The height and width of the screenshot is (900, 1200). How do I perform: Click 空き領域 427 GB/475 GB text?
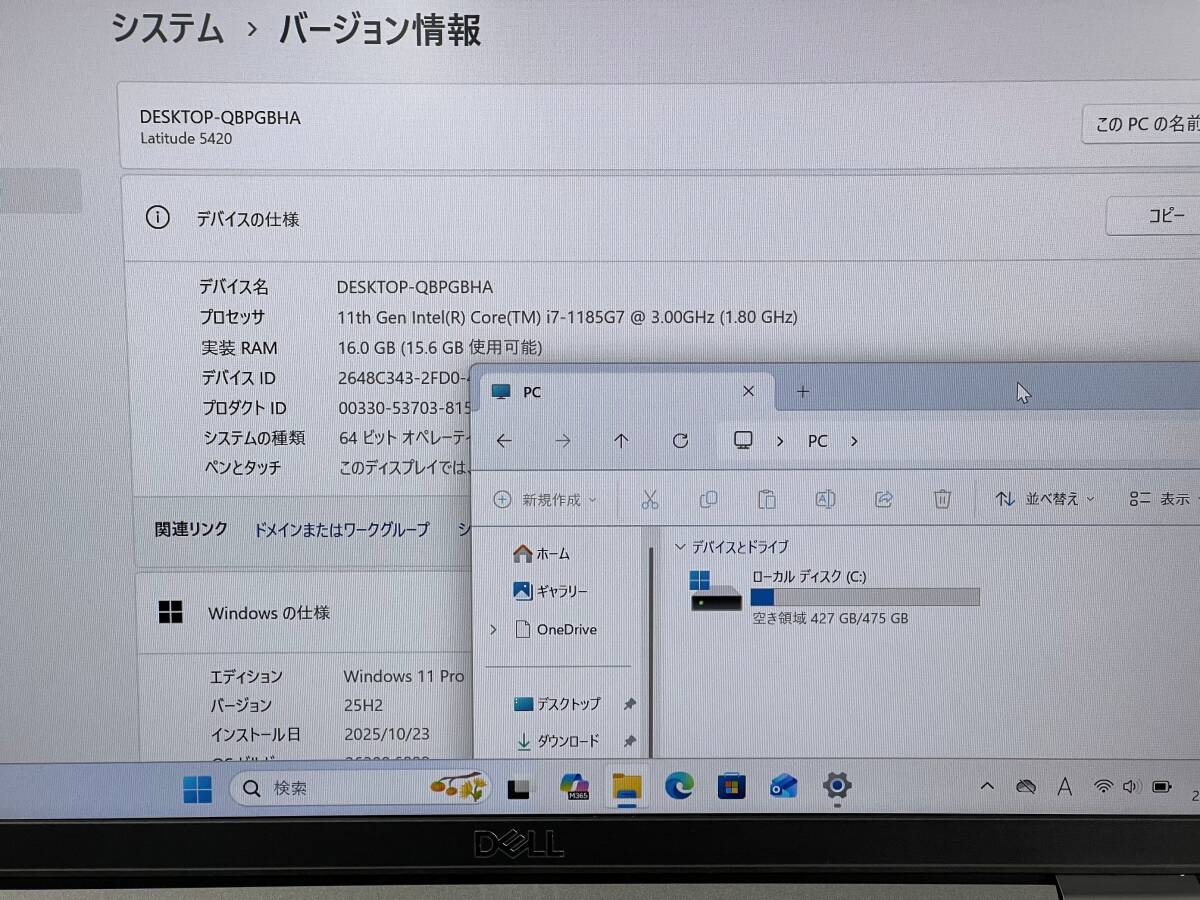(x=830, y=618)
